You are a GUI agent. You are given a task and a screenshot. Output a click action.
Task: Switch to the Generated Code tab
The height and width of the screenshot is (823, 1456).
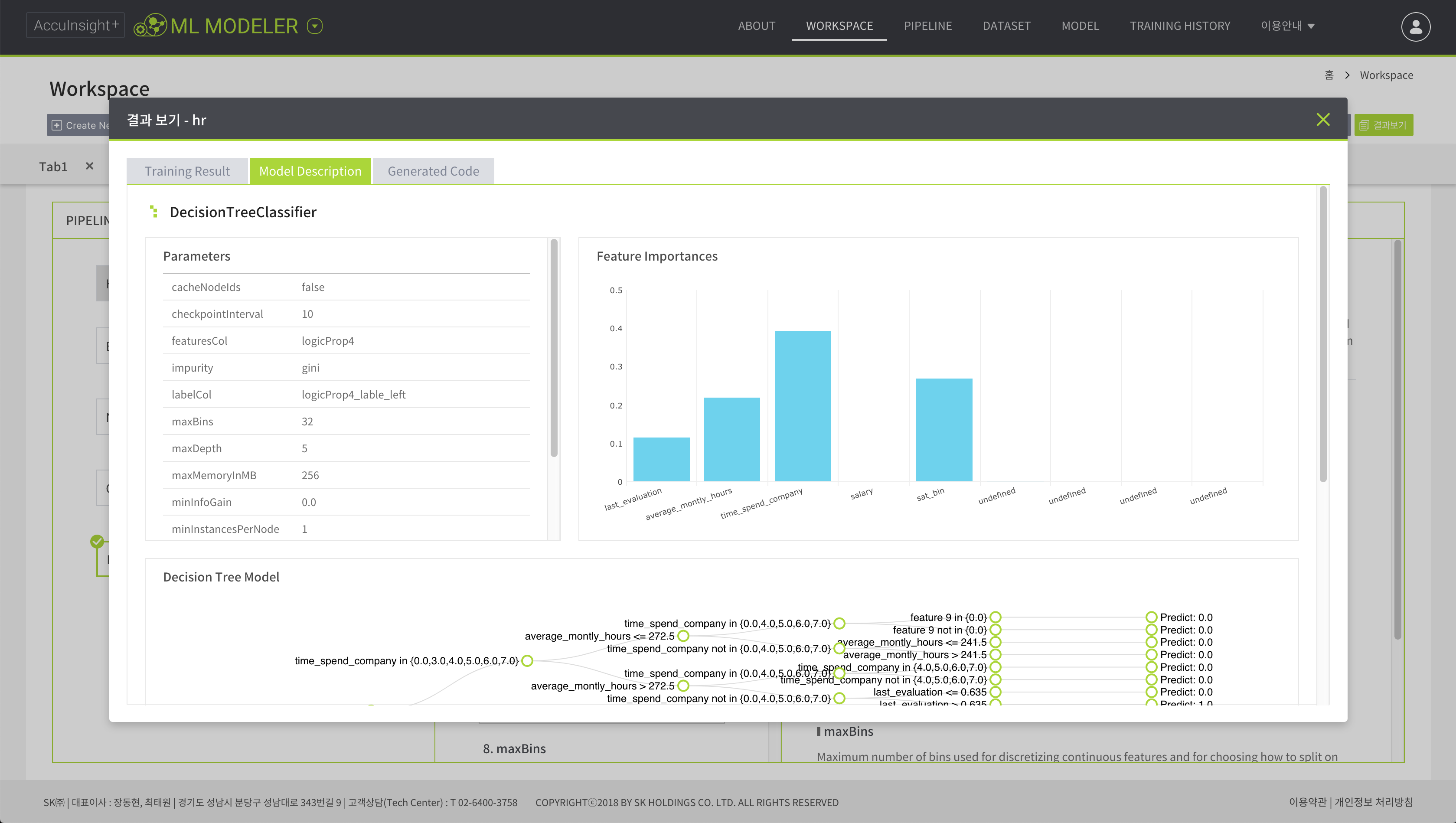click(433, 171)
